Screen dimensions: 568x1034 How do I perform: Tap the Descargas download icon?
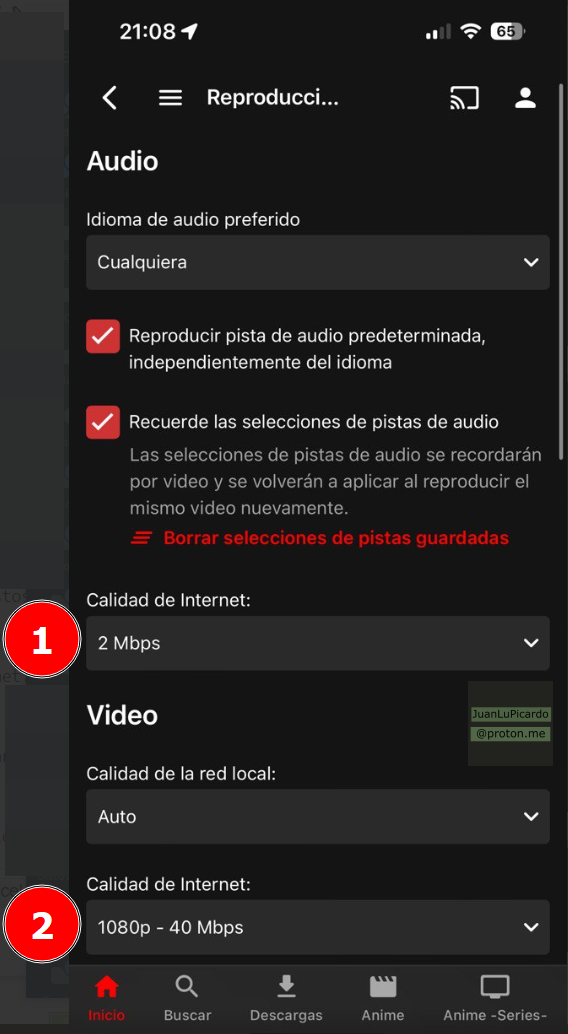tap(286, 987)
